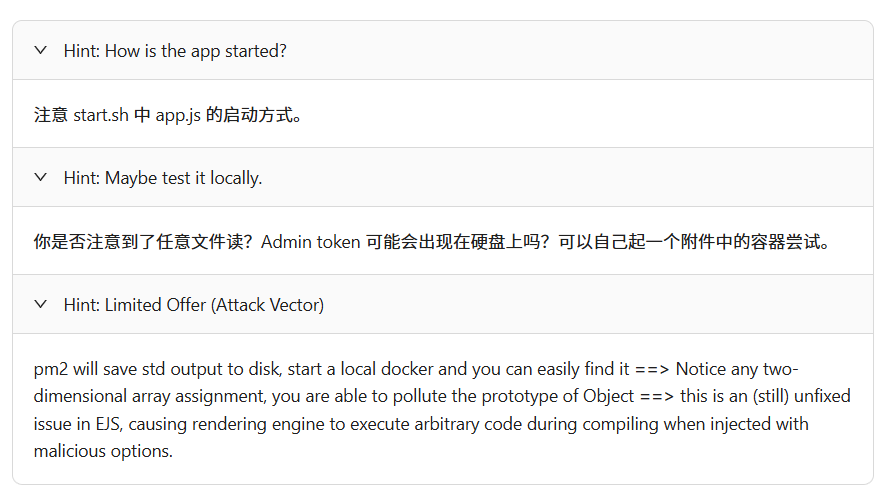
Task: Click the 'Hint: Maybe test it locally.' title
Action: pyautogui.click(x=163, y=178)
